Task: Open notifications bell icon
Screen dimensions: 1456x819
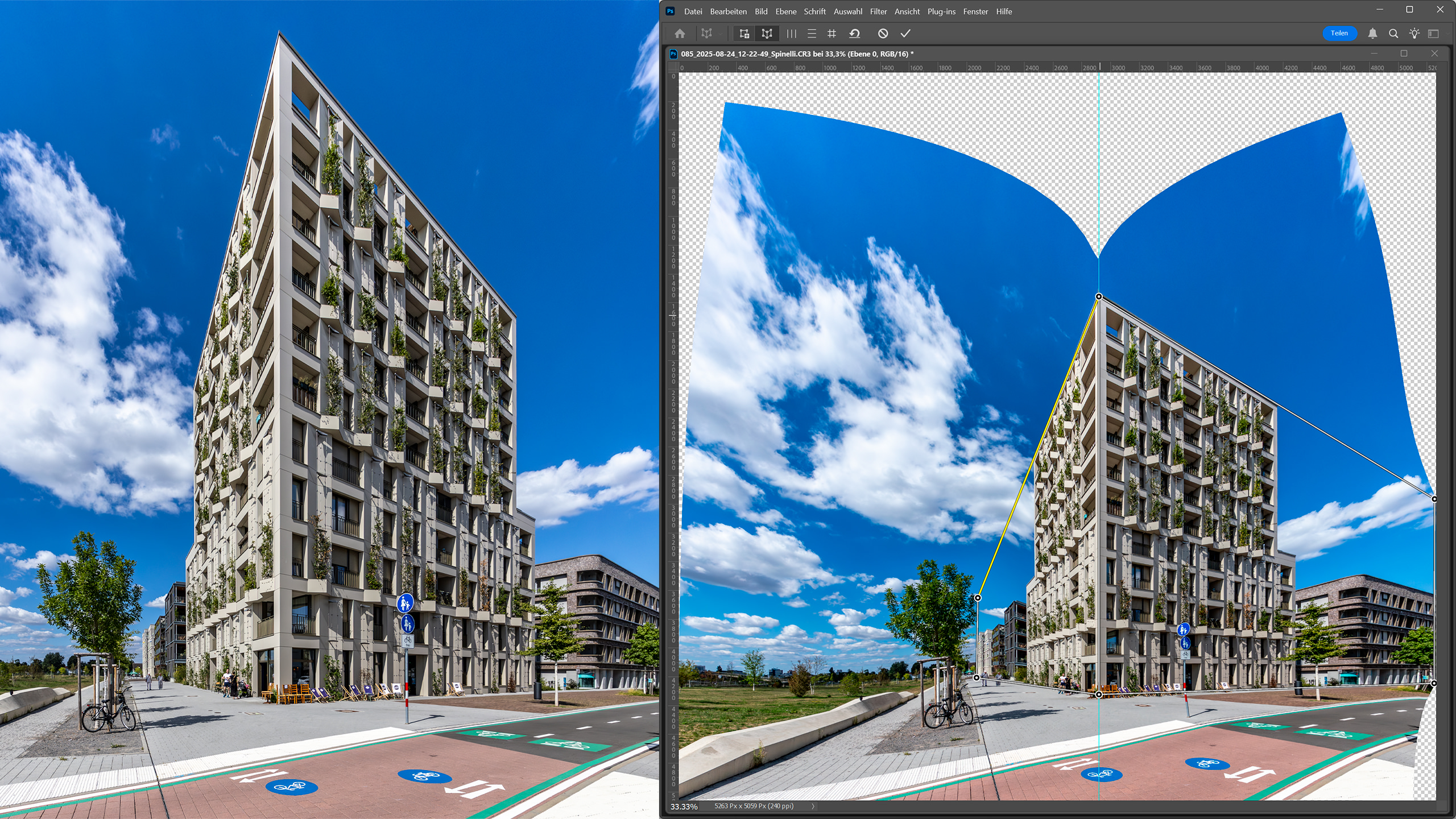Action: click(1372, 34)
